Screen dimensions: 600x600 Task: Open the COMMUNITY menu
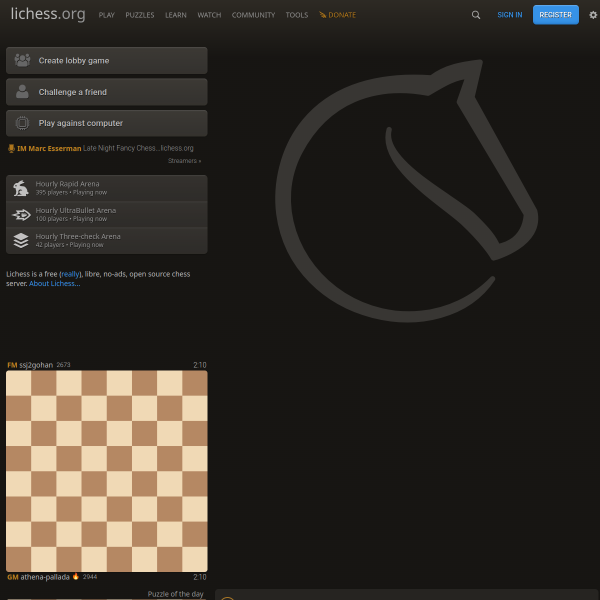tap(253, 15)
